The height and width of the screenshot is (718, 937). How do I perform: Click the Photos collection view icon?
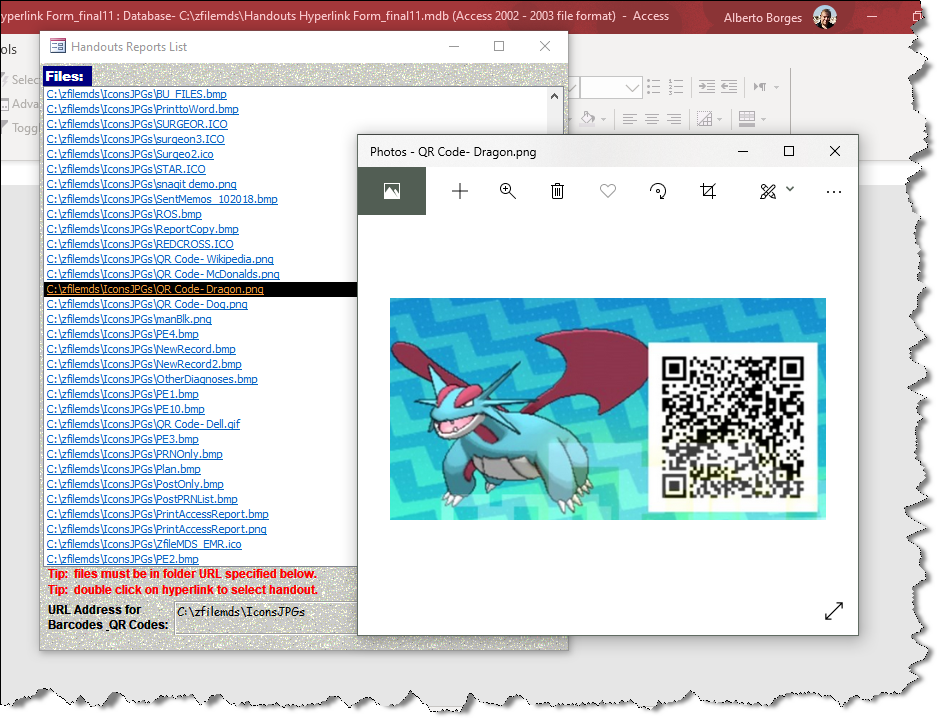391,191
